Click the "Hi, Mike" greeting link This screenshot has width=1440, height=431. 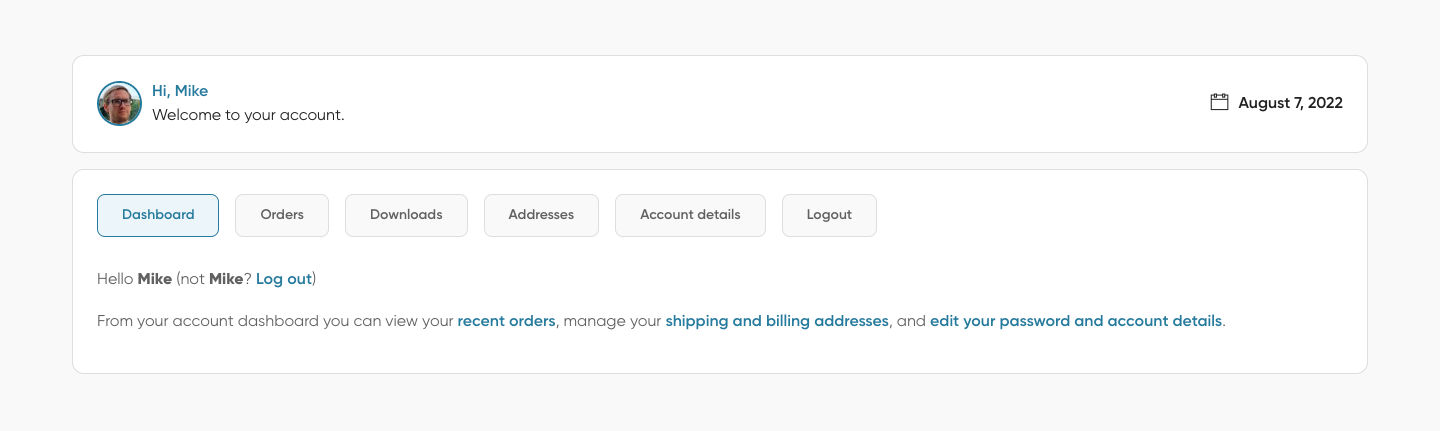[180, 91]
